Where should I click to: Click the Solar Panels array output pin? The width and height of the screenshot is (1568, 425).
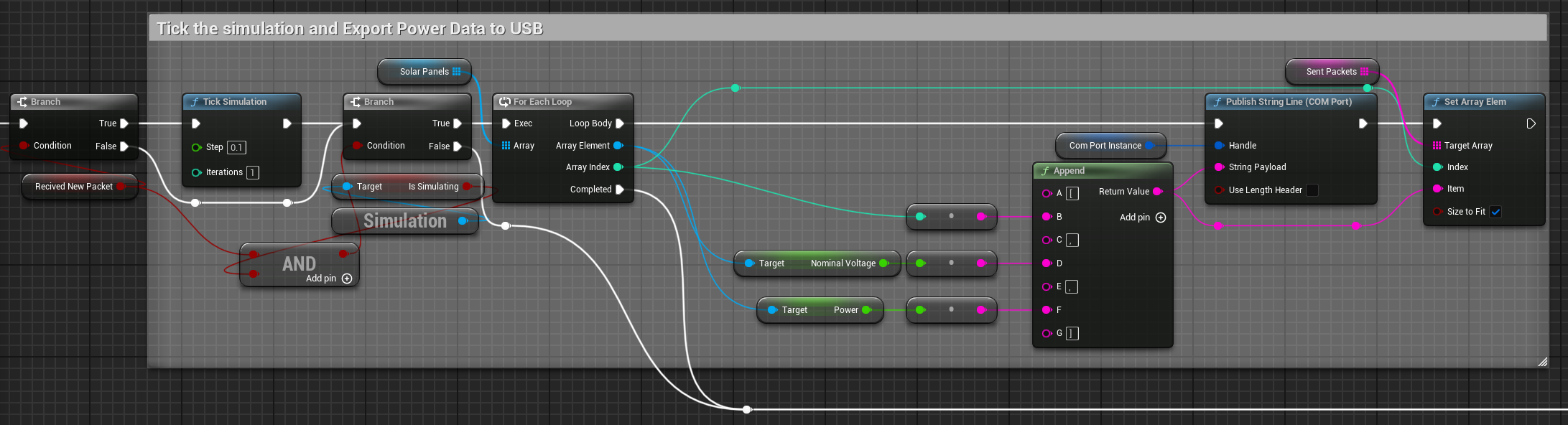tap(457, 72)
